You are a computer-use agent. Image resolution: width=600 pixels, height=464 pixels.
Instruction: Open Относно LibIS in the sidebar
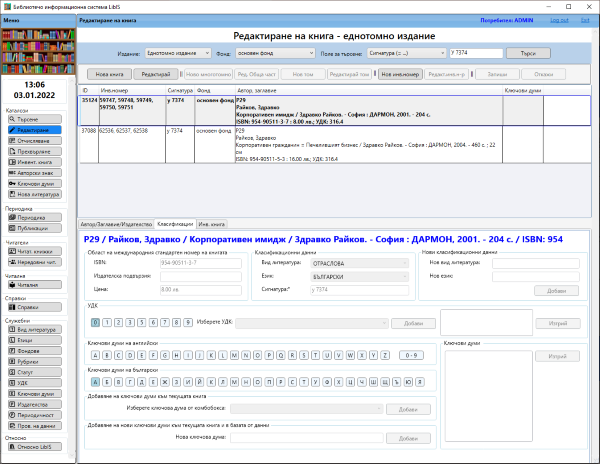33,449
